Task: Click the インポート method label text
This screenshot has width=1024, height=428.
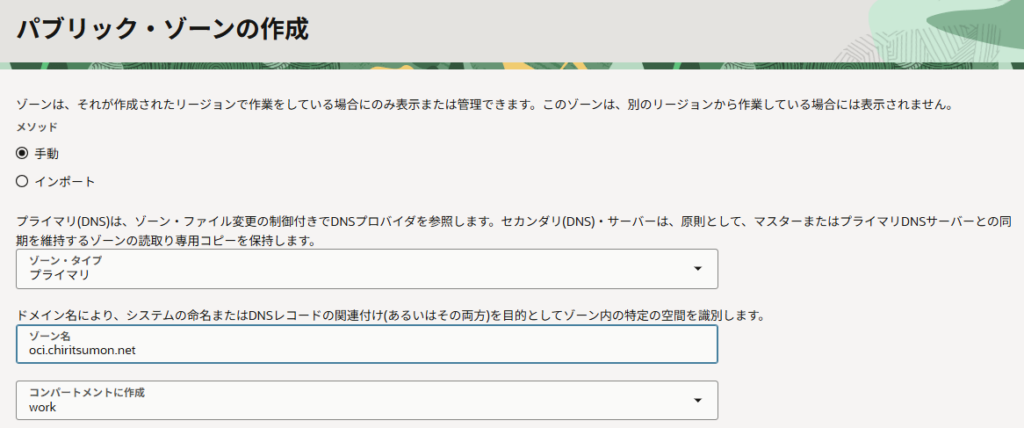Action: 65,181
